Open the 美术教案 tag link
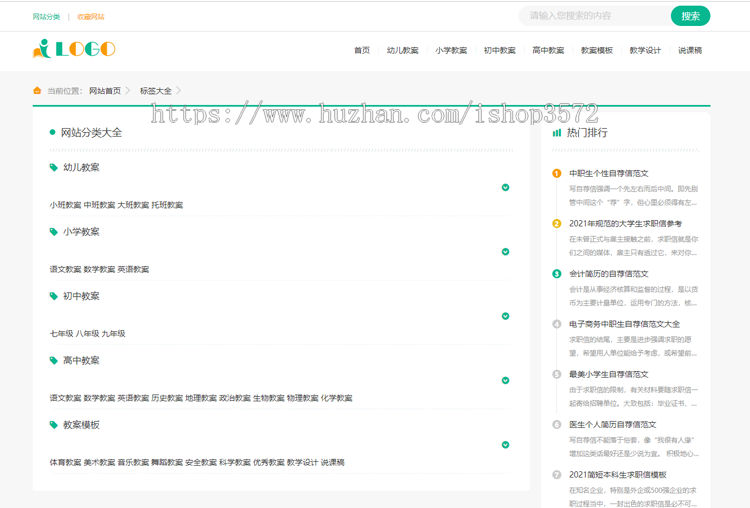Screen dimensions: 750x508 (99, 463)
